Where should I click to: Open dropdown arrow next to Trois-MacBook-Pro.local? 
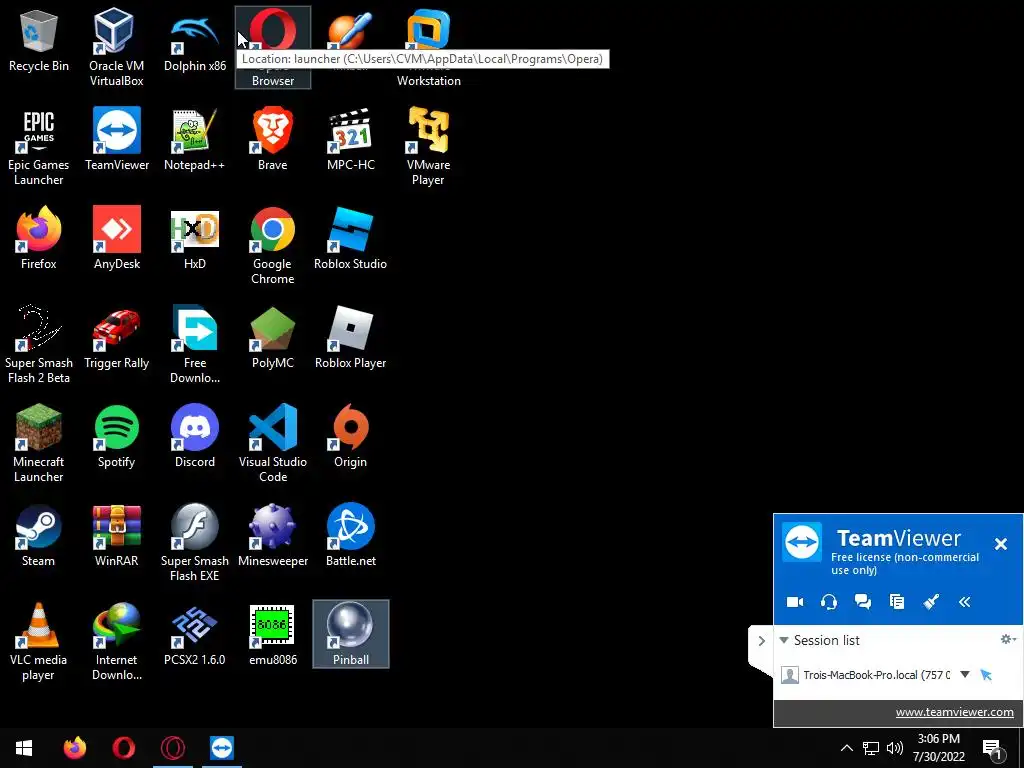(x=965, y=675)
